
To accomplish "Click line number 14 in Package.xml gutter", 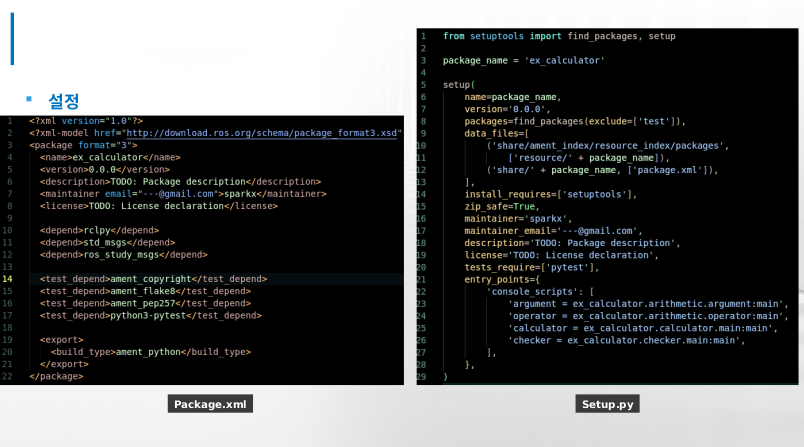I will 7,279.
